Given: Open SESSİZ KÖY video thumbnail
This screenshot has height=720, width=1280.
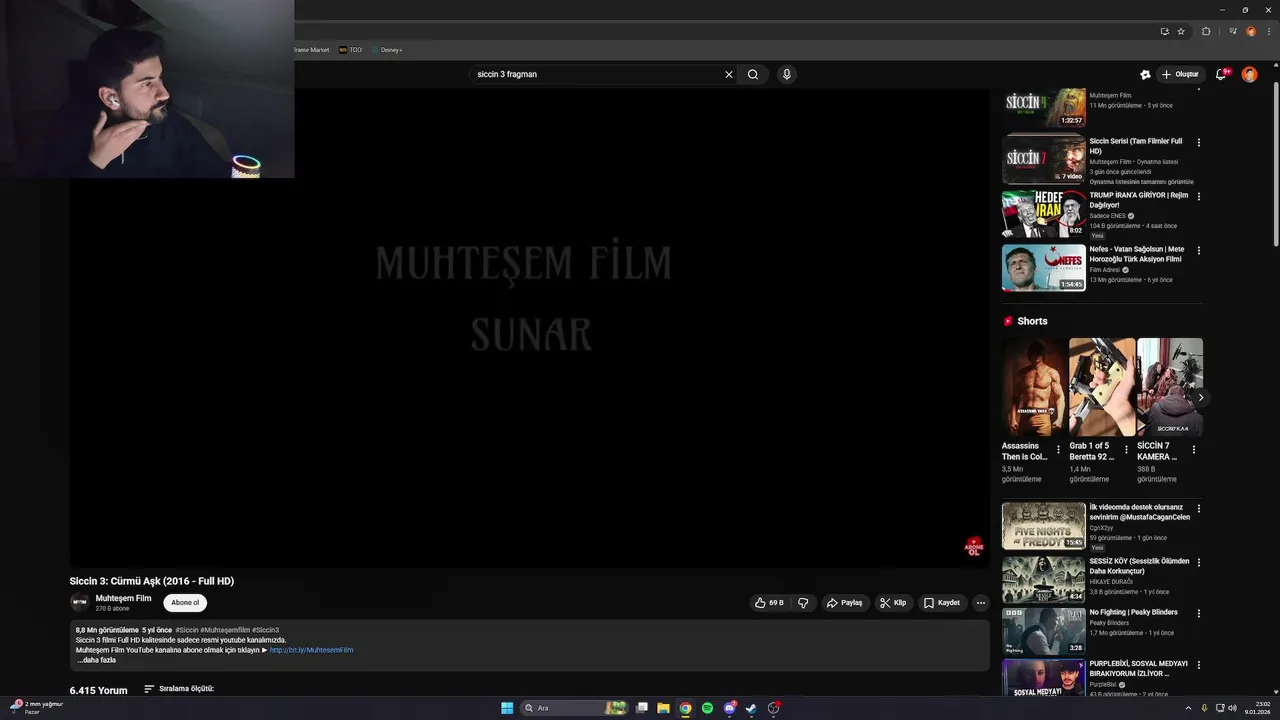Looking at the screenshot, I should (1044, 580).
